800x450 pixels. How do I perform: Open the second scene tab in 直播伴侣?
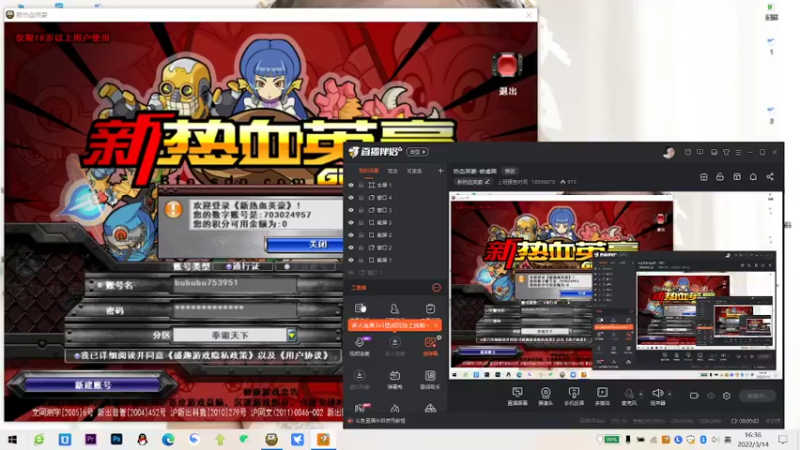coord(392,171)
